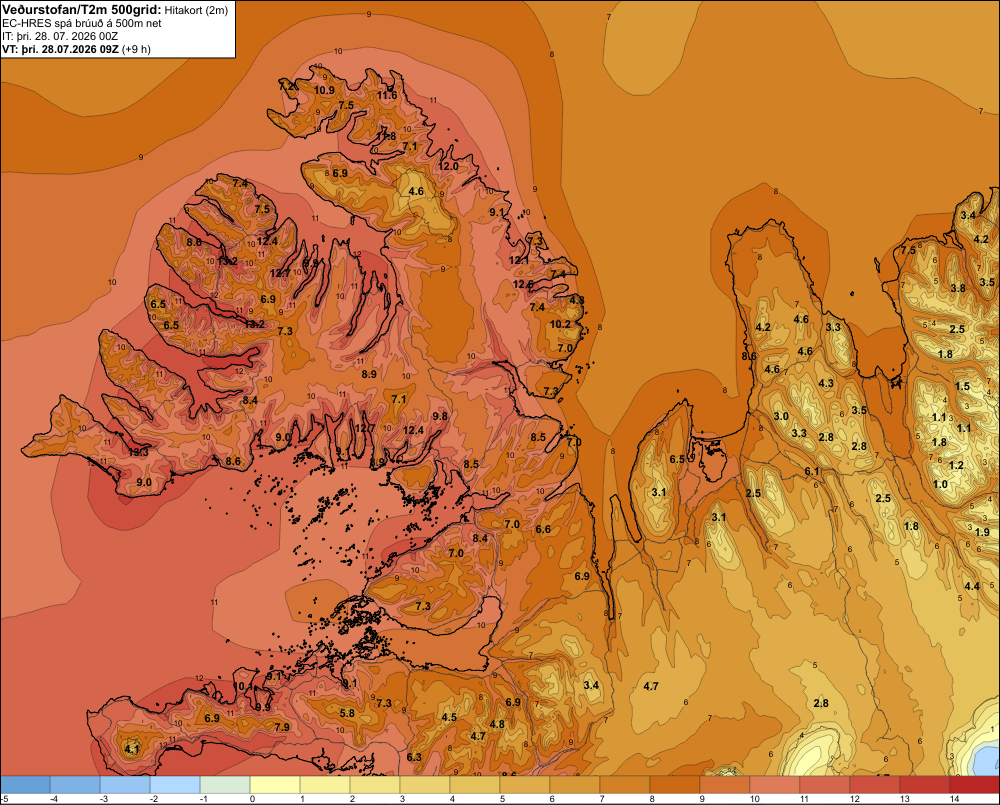Click the Veðurstofan/T2m 500grid title text
The height and width of the screenshot is (805, 1000).
(82, 10)
